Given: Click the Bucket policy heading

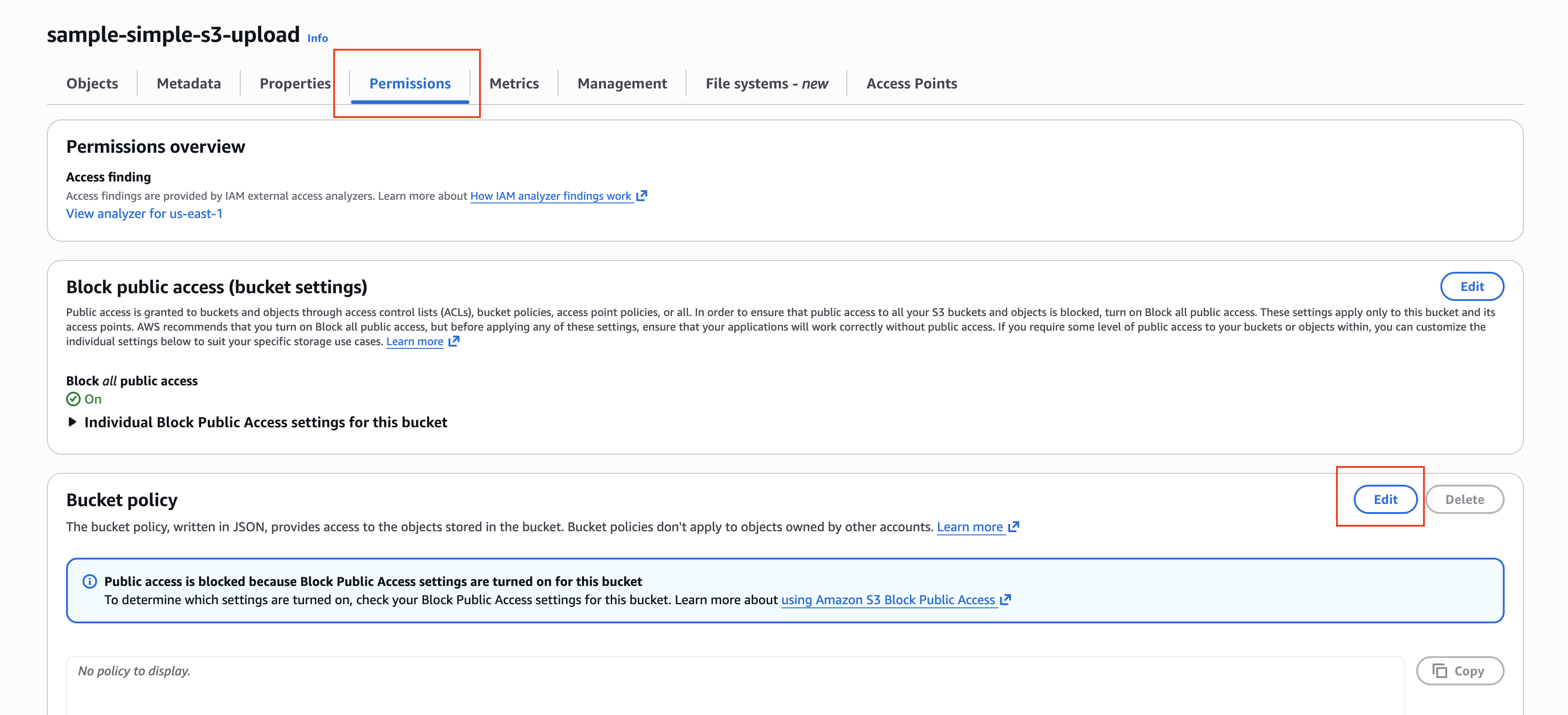Looking at the screenshot, I should [x=122, y=500].
